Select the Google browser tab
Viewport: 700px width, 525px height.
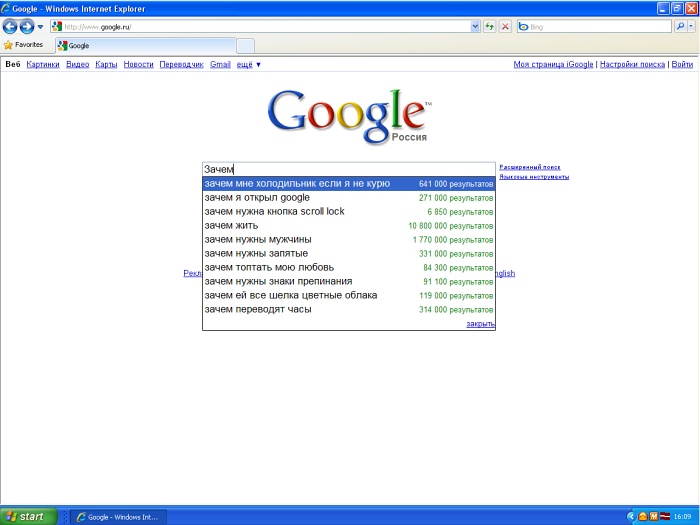point(146,46)
